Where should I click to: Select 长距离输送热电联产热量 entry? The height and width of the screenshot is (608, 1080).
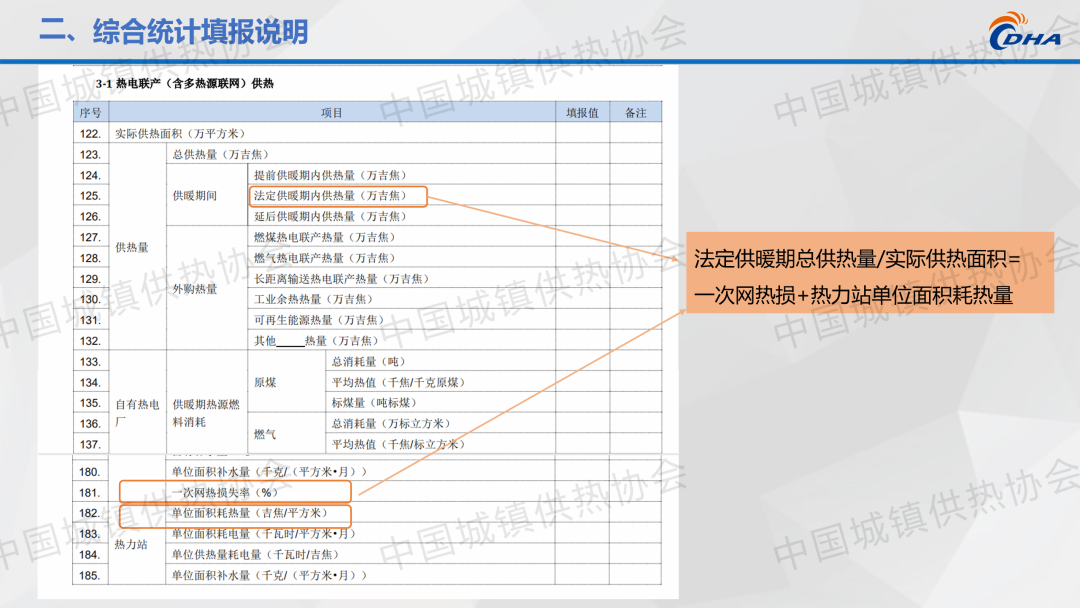pos(341,279)
